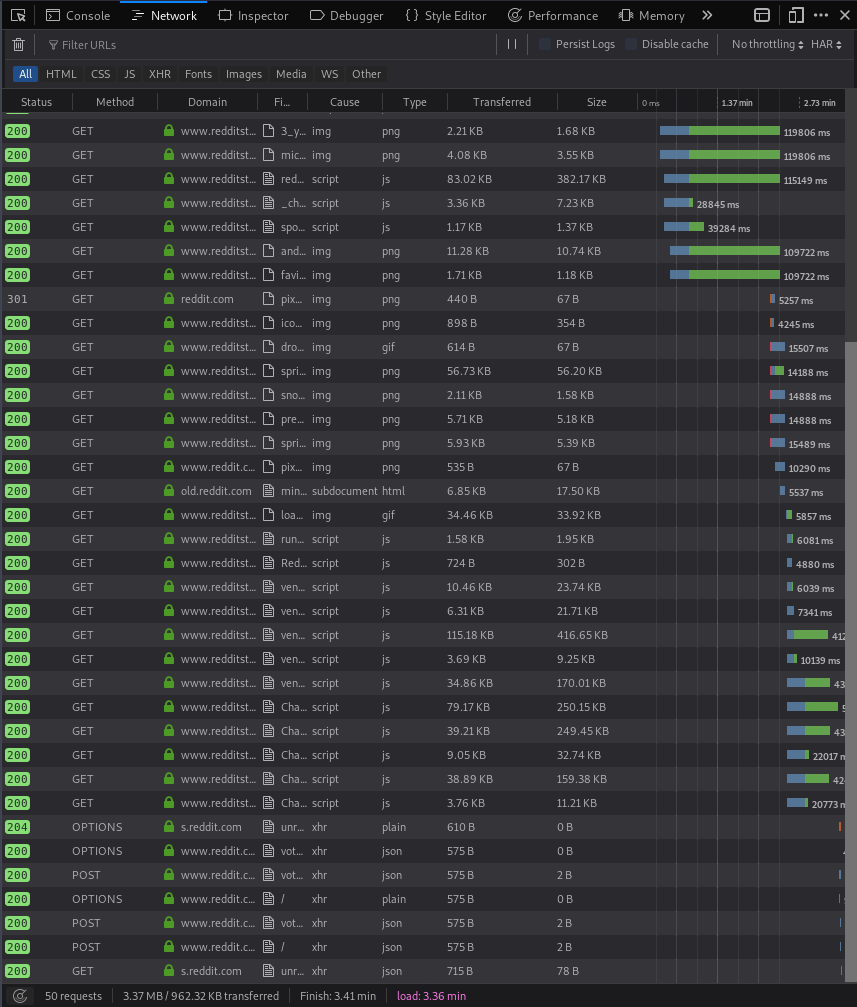
Task: Filter requests by WS
Action: 330,74
